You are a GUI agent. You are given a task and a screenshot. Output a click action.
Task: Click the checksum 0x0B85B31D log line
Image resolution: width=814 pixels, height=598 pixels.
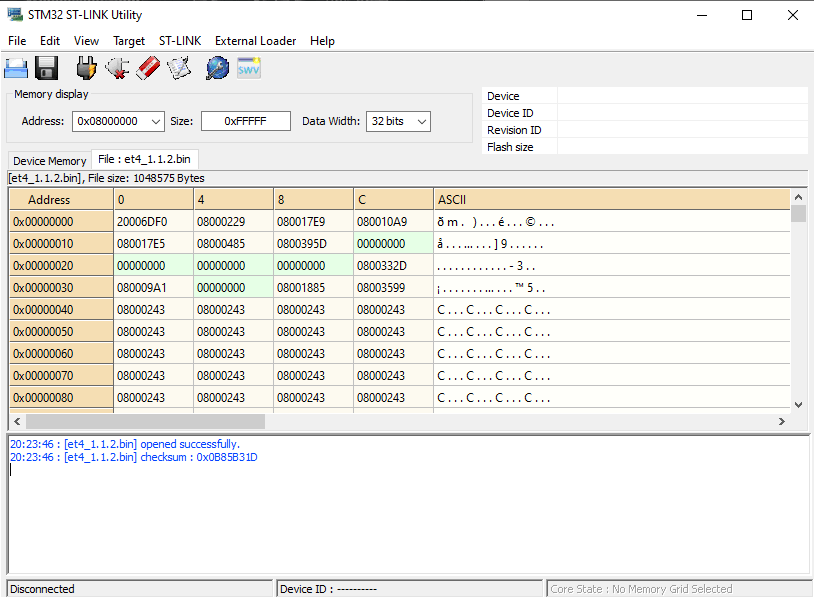coord(134,457)
